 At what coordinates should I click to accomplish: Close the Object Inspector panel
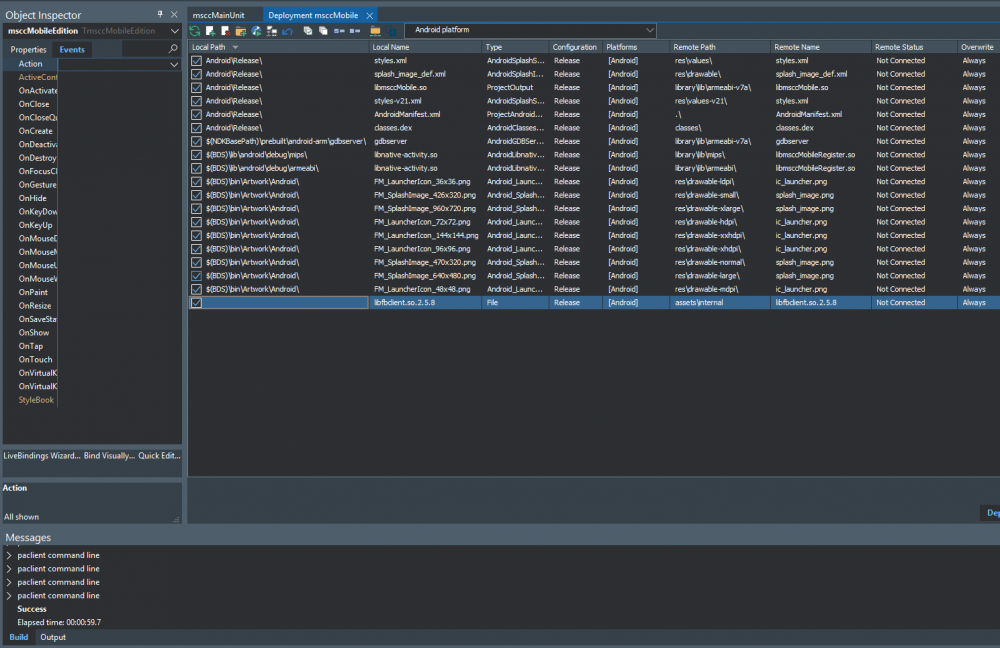tap(174, 14)
